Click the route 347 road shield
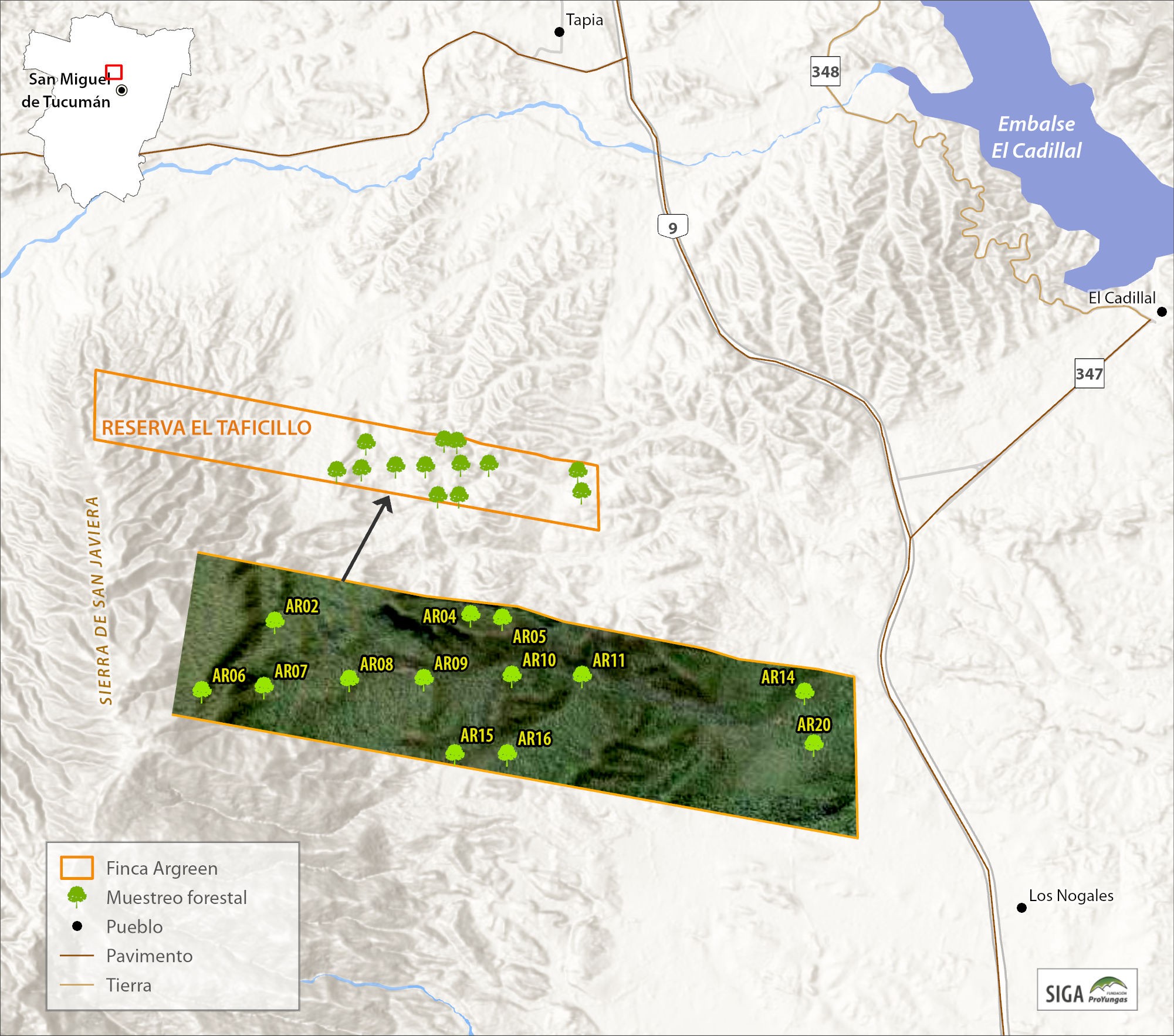This screenshot has height=1036, width=1174. tap(1089, 373)
